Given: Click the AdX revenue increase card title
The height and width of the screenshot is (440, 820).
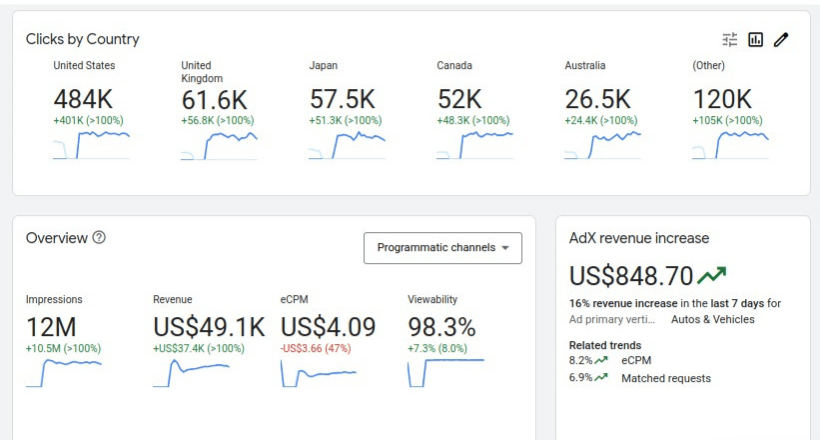Looking at the screenshot, I should click(x=638, y=239).
